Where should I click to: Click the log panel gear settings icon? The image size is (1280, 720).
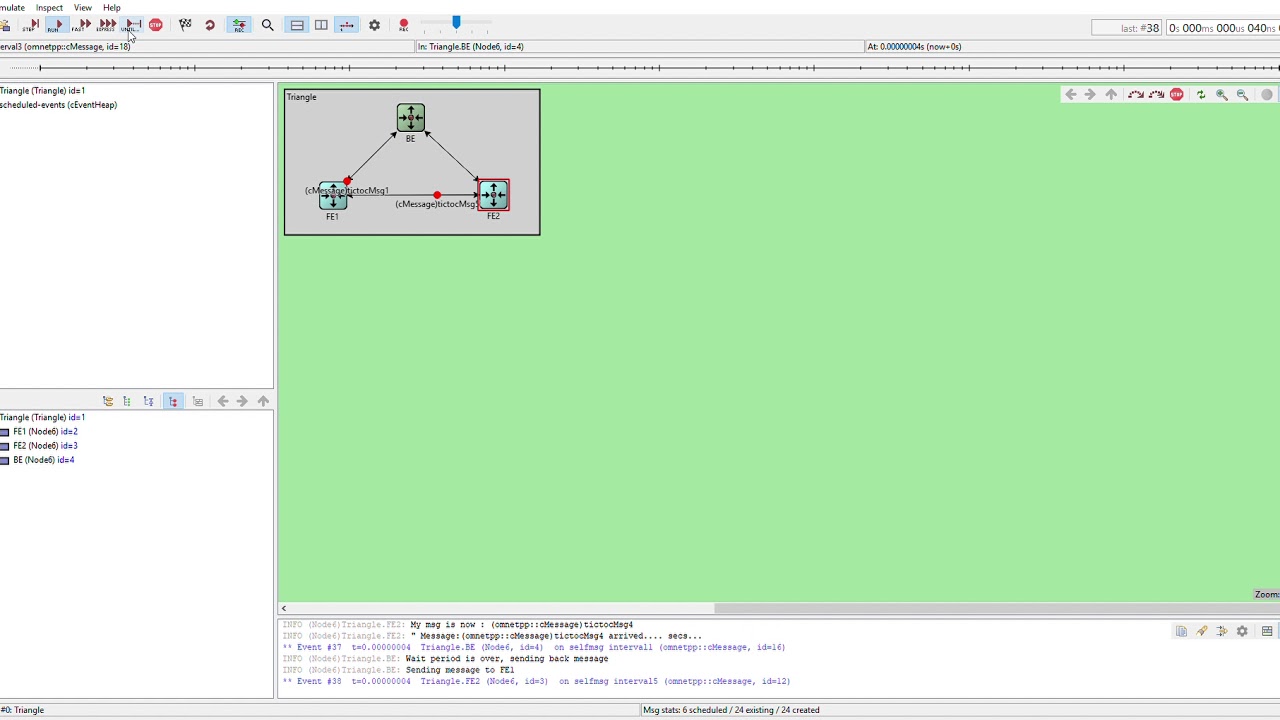coord(1242,631)
